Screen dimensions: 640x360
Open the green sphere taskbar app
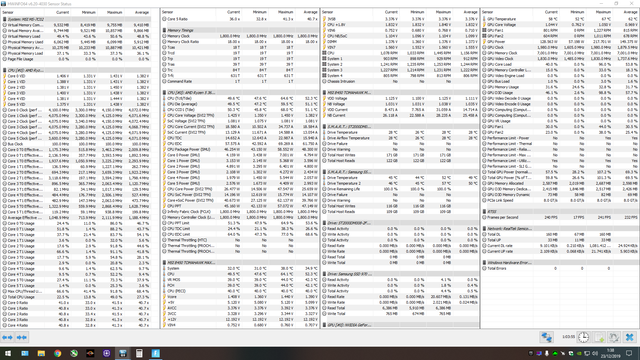point(74,353)
